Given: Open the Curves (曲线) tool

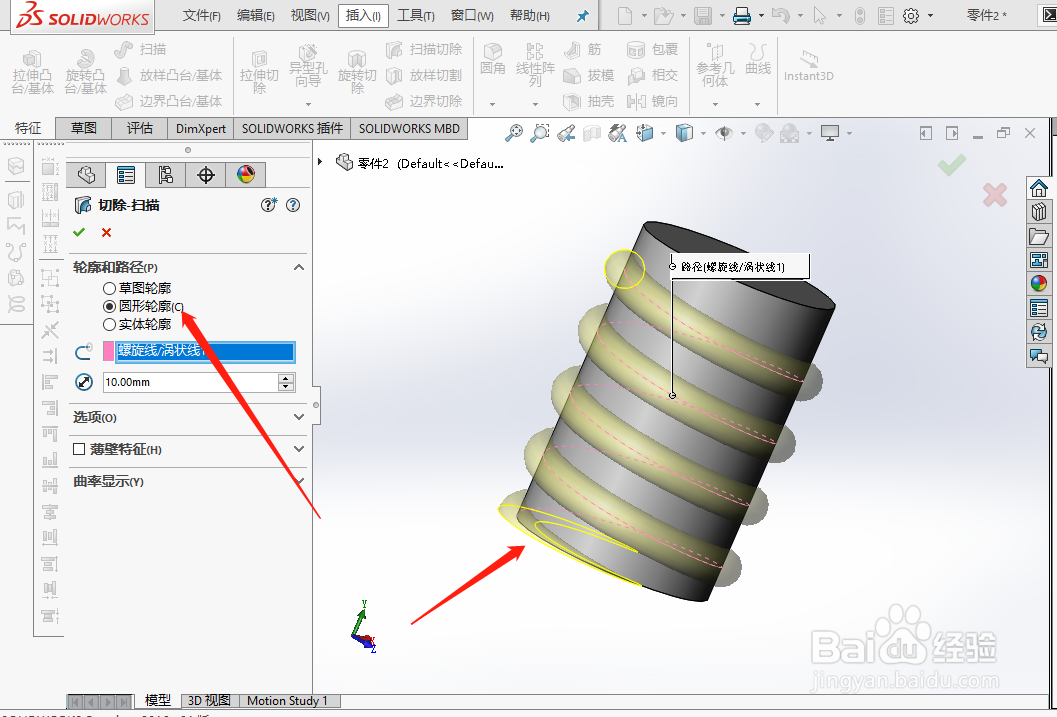Looking at the screenshot, I should [x=758, y=59].
